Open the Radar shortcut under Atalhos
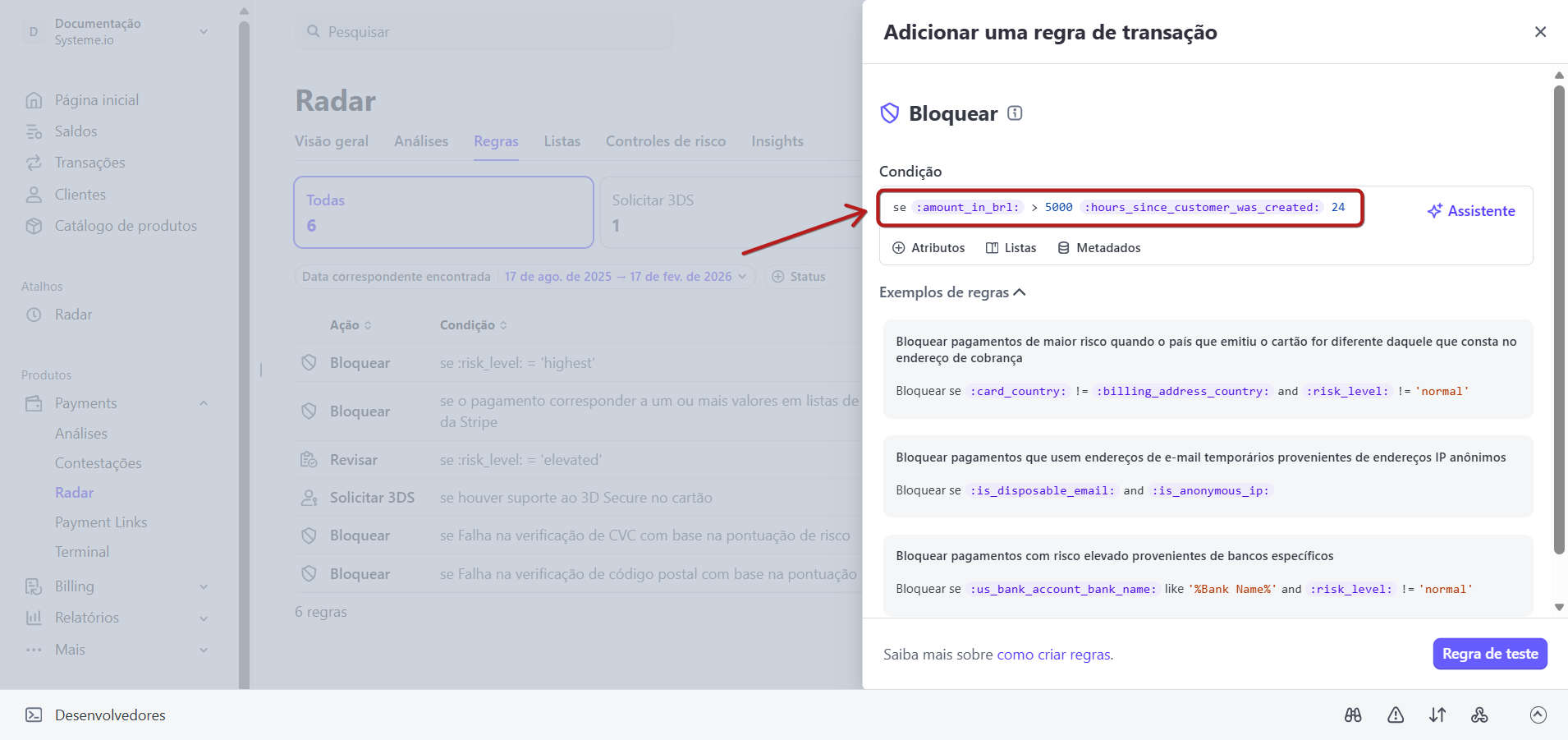 73,315
